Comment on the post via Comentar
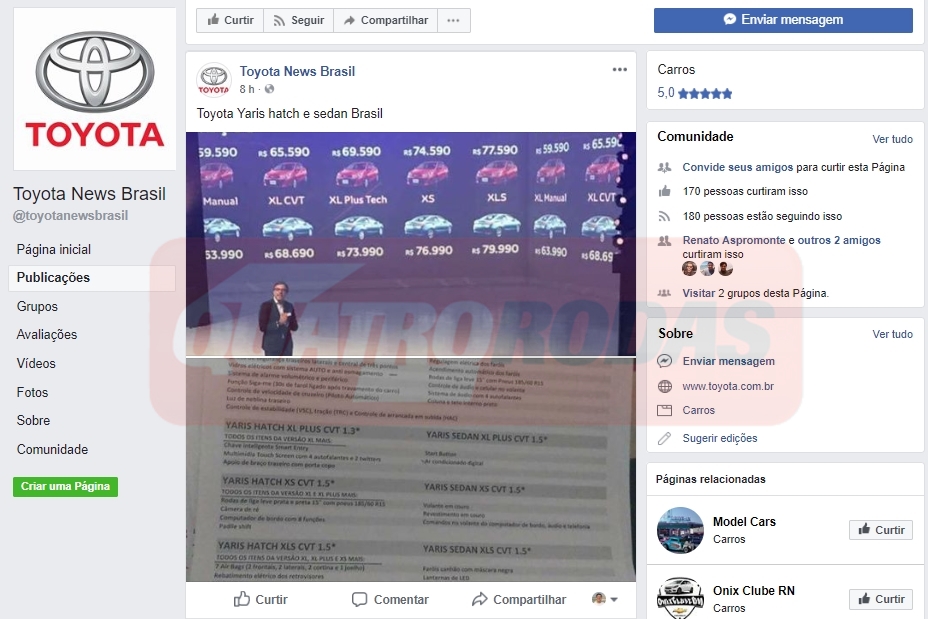The image size is (928, 619). click(390, 599)
